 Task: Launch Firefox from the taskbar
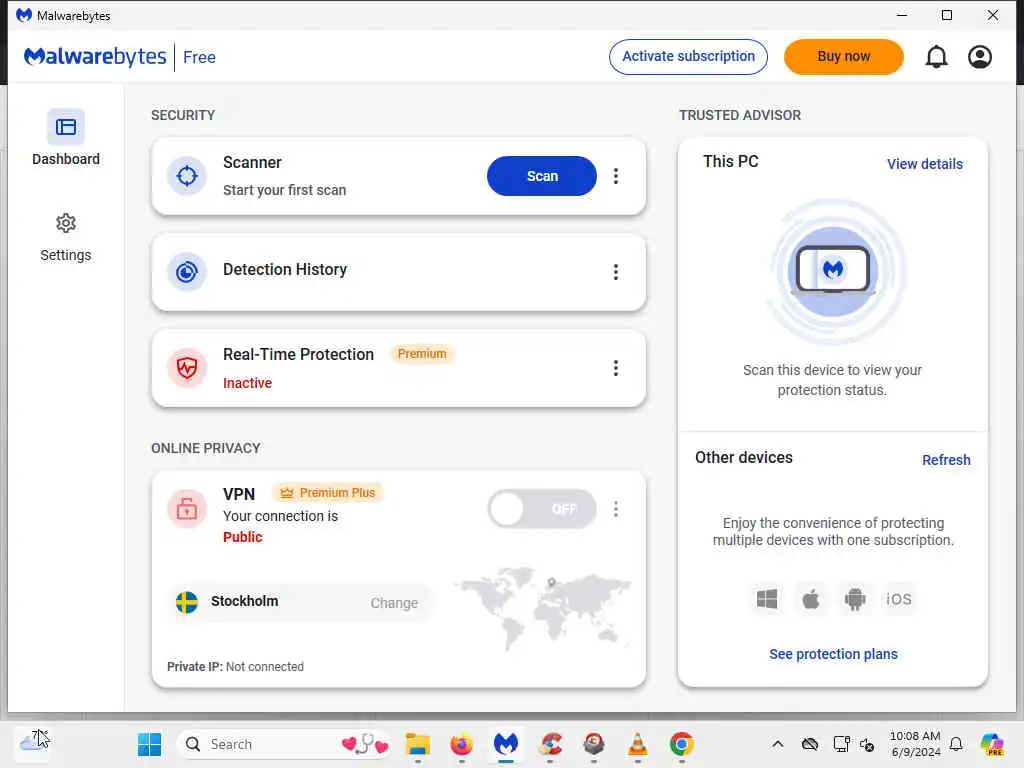461,744
